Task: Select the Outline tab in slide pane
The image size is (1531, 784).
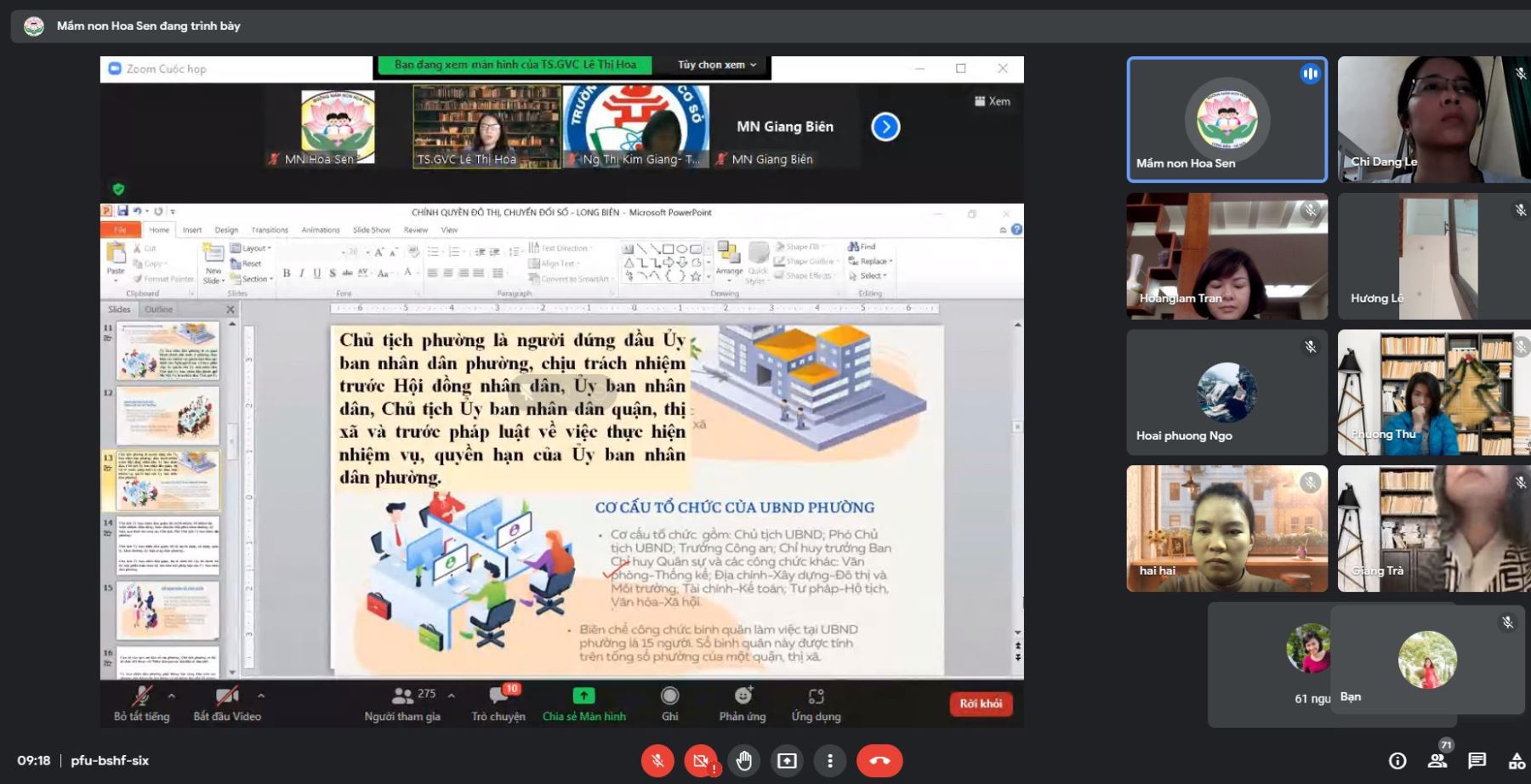Action: pos(158,310)
